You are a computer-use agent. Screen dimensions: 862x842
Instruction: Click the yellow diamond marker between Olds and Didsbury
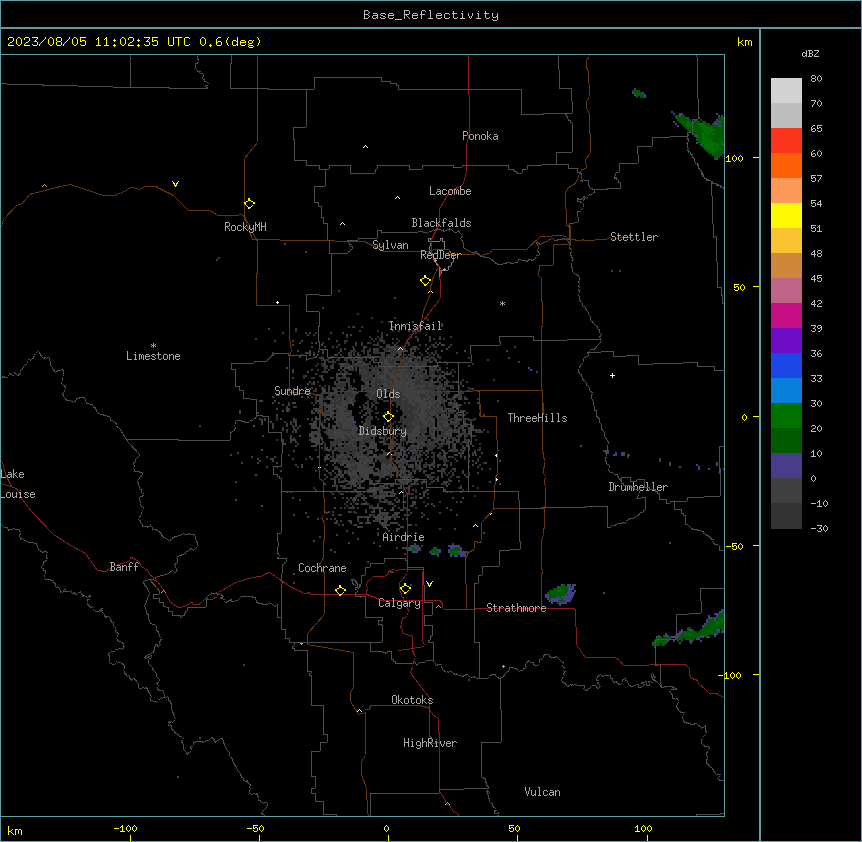[x=388, y=417]
